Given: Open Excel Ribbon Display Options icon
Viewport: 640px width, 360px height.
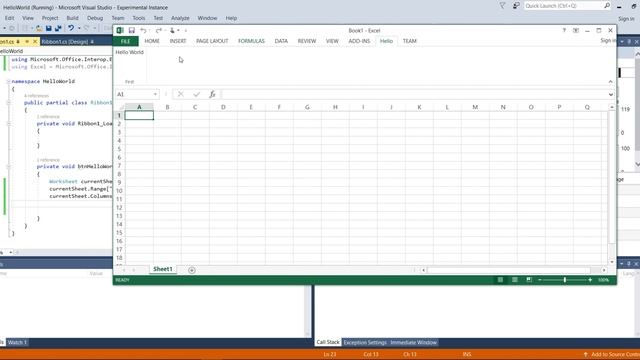Looking at the screenshot, I should [576, 30].
